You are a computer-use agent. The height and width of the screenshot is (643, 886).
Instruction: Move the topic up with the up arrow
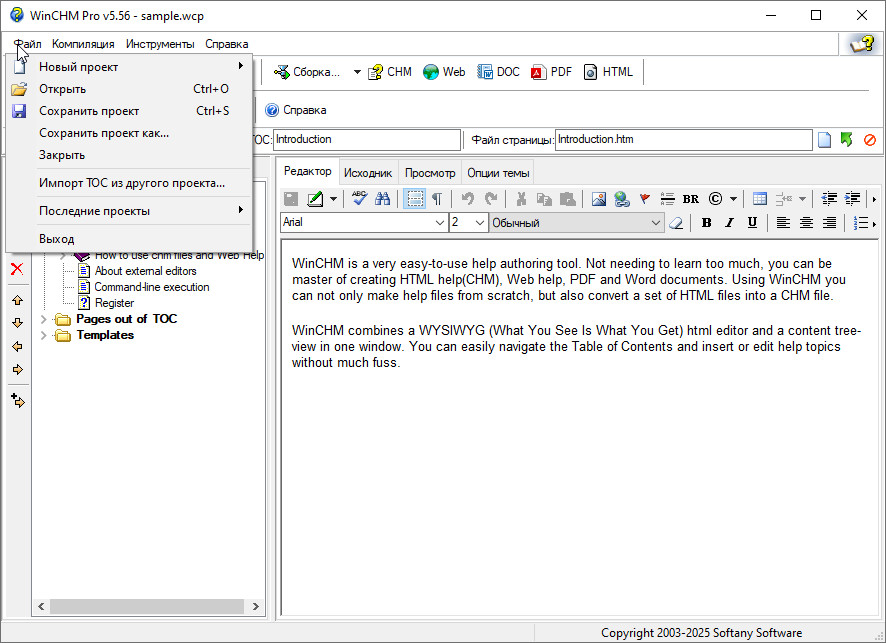(17, 300)
